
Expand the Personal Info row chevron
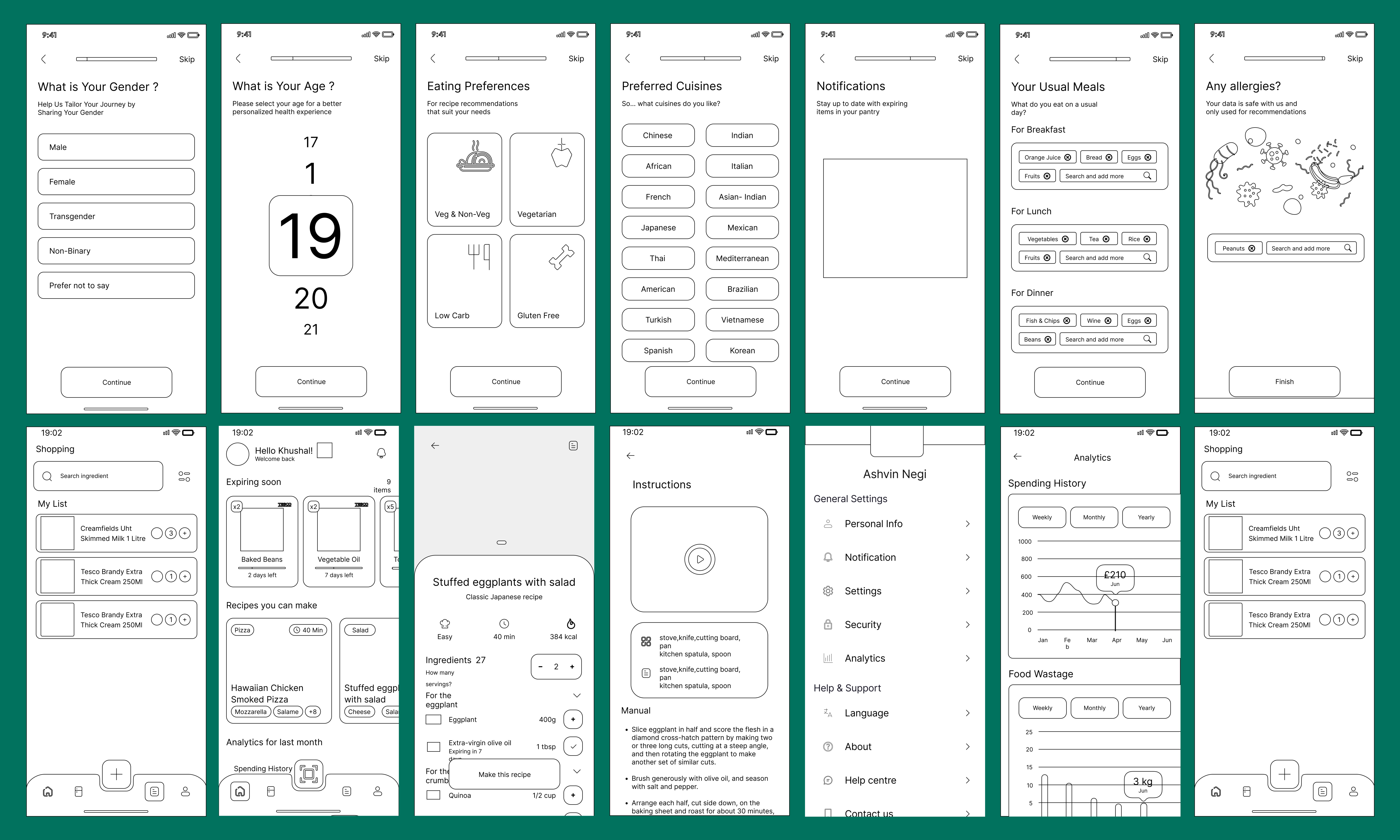pyautogui.click(x=968, y=524)
